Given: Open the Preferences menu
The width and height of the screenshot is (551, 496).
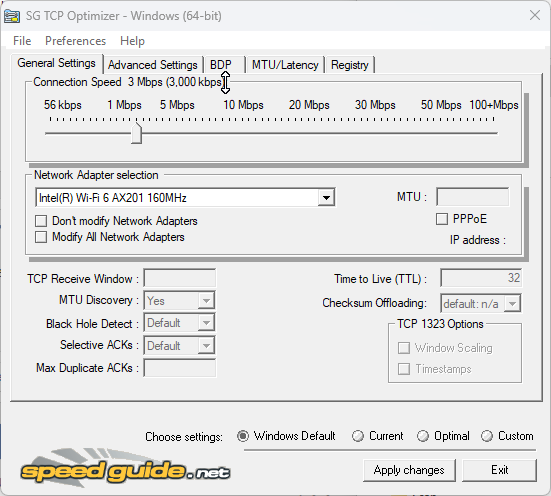Looking at the screenshot, I should [75, 41].
